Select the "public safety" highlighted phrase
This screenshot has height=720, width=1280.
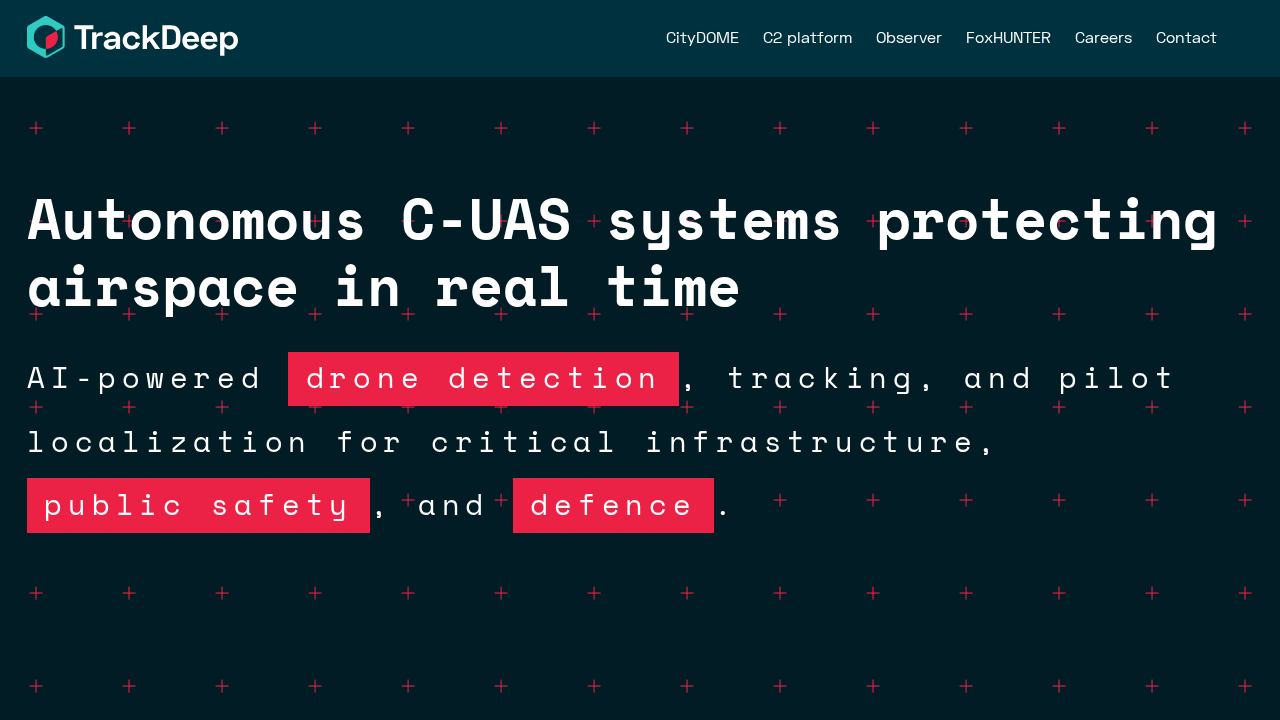tap(198, 505)
